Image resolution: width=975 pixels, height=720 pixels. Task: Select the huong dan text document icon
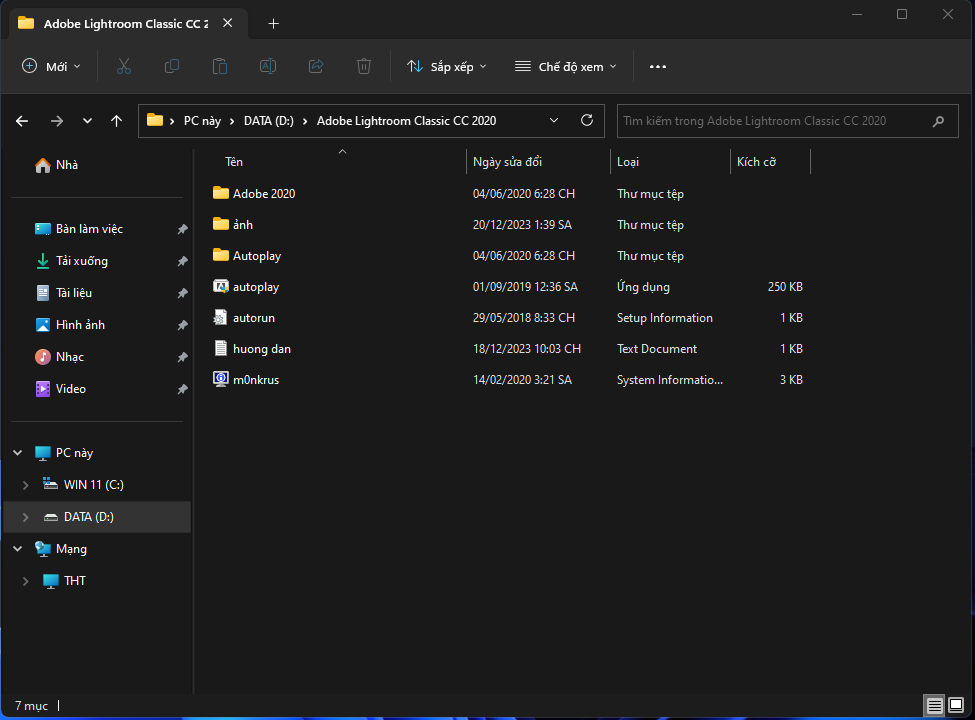220,348
